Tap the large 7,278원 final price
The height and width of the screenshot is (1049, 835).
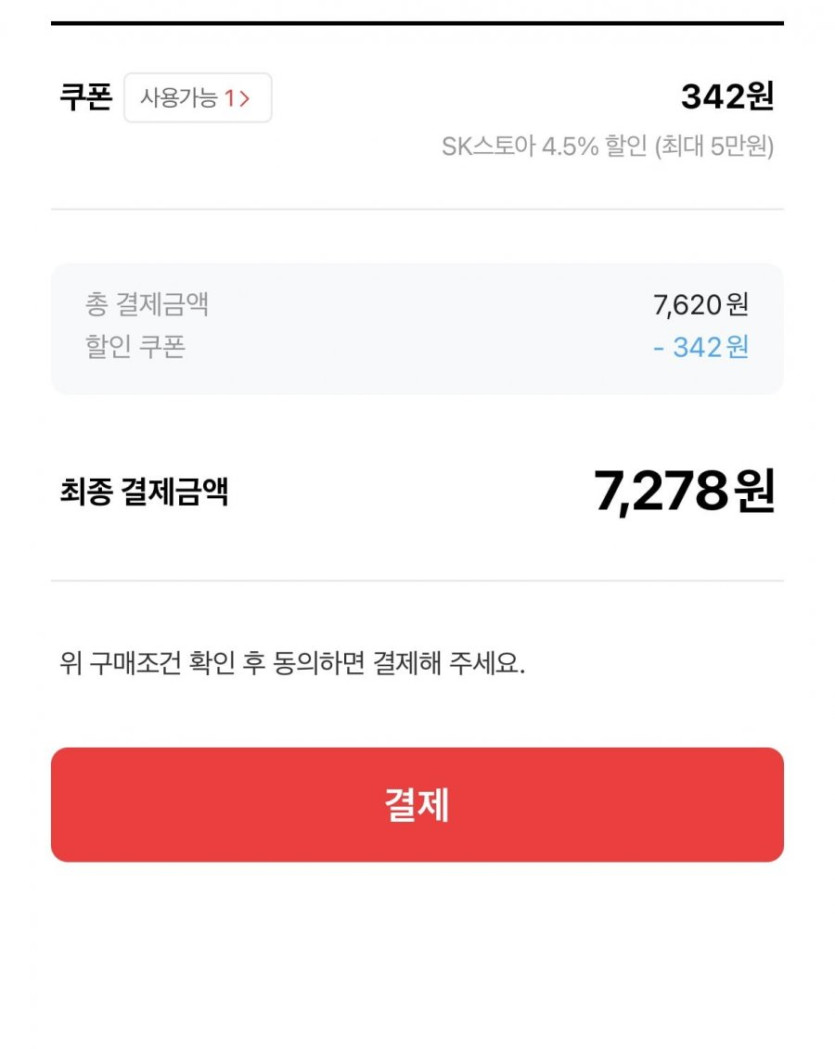coord(684,491)
